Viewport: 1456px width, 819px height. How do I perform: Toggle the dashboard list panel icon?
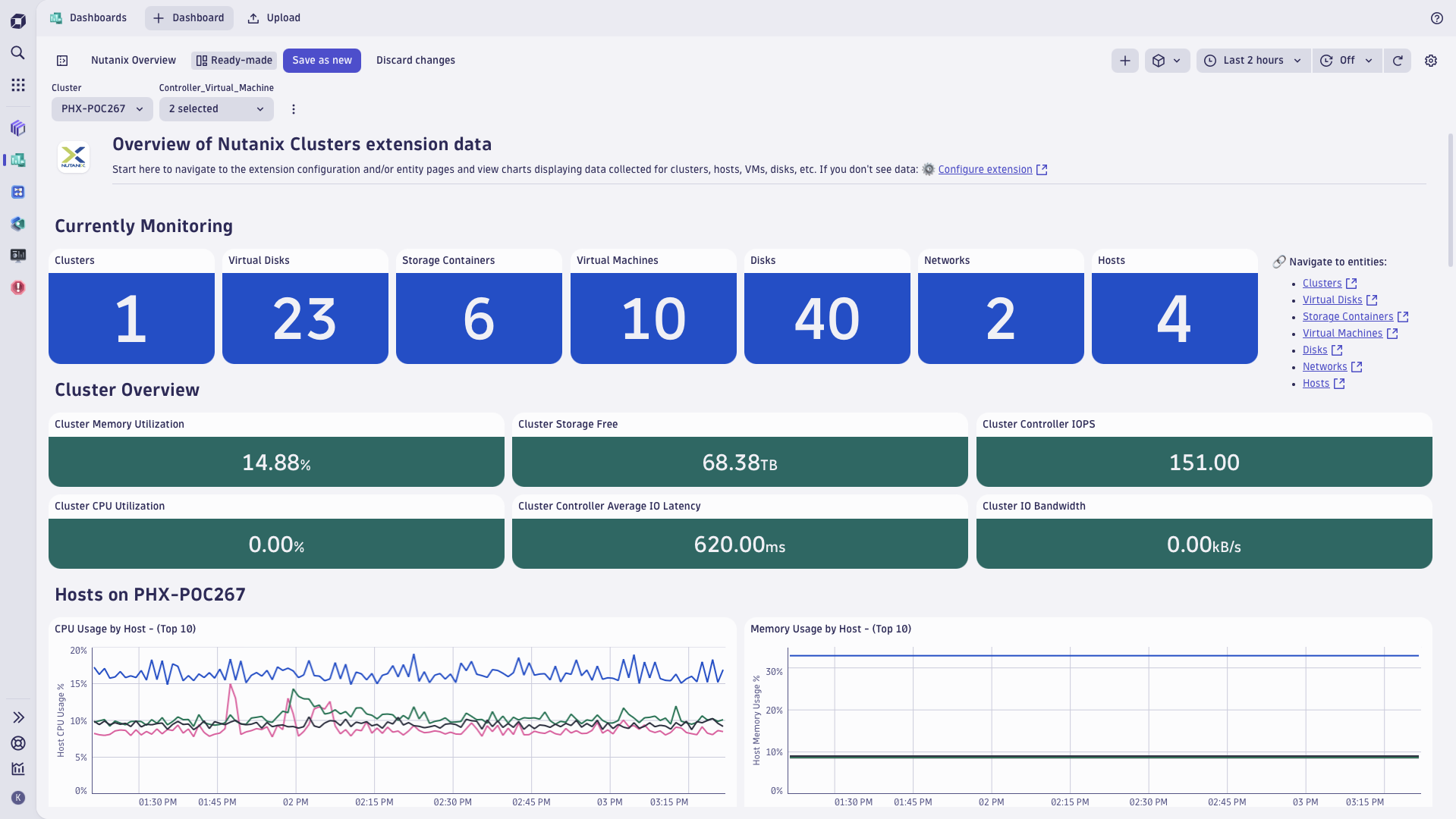click(62, 61)
